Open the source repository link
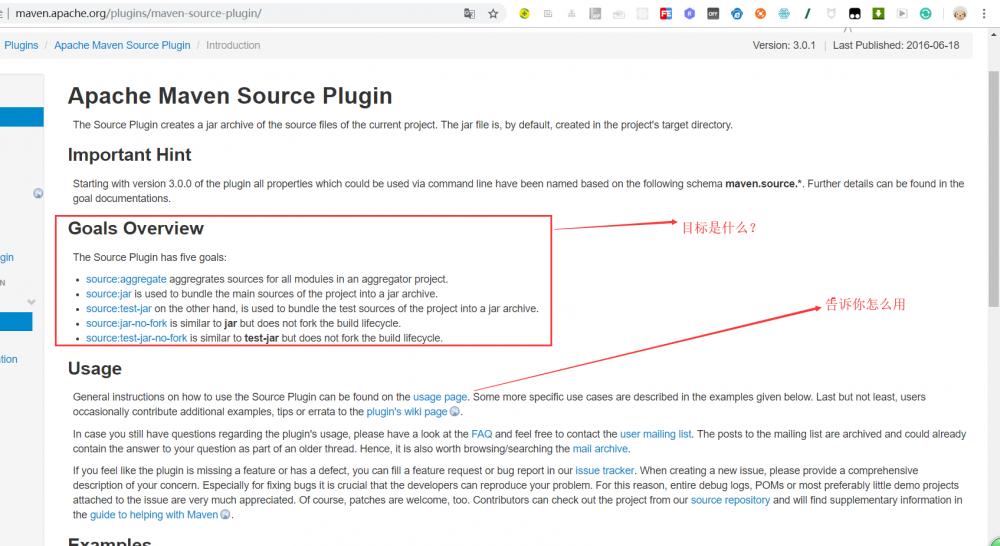This screenshot has width=1000, height=546. (x=730, y=500)
